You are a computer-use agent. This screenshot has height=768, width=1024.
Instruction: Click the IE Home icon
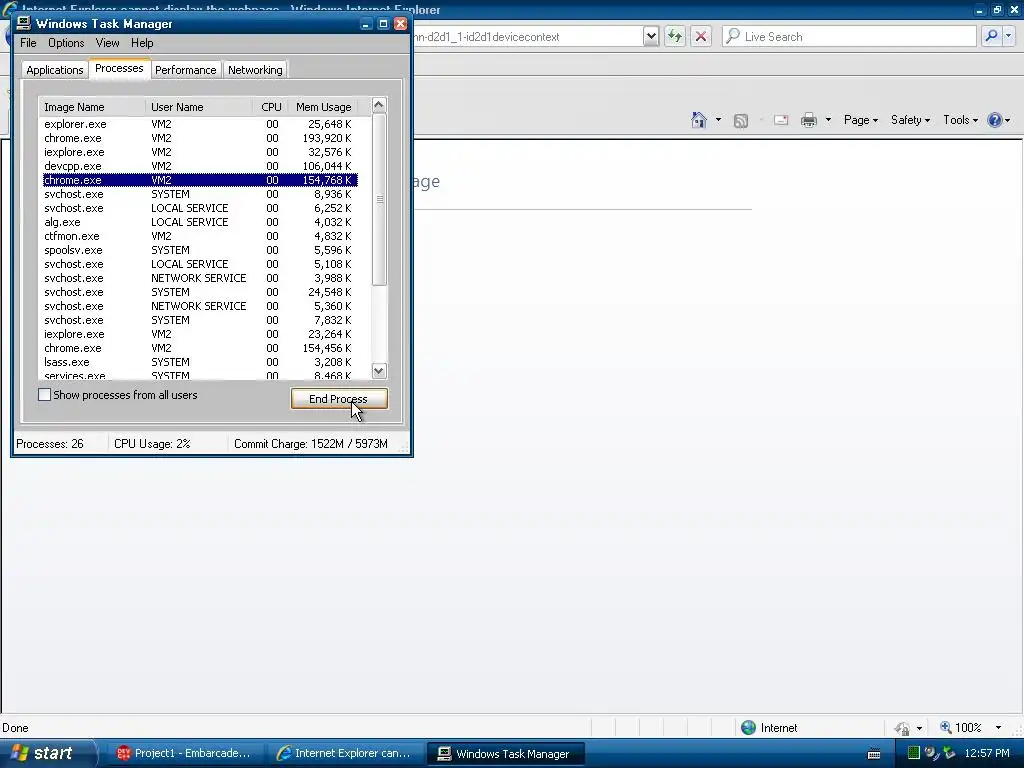pos(699,120)
